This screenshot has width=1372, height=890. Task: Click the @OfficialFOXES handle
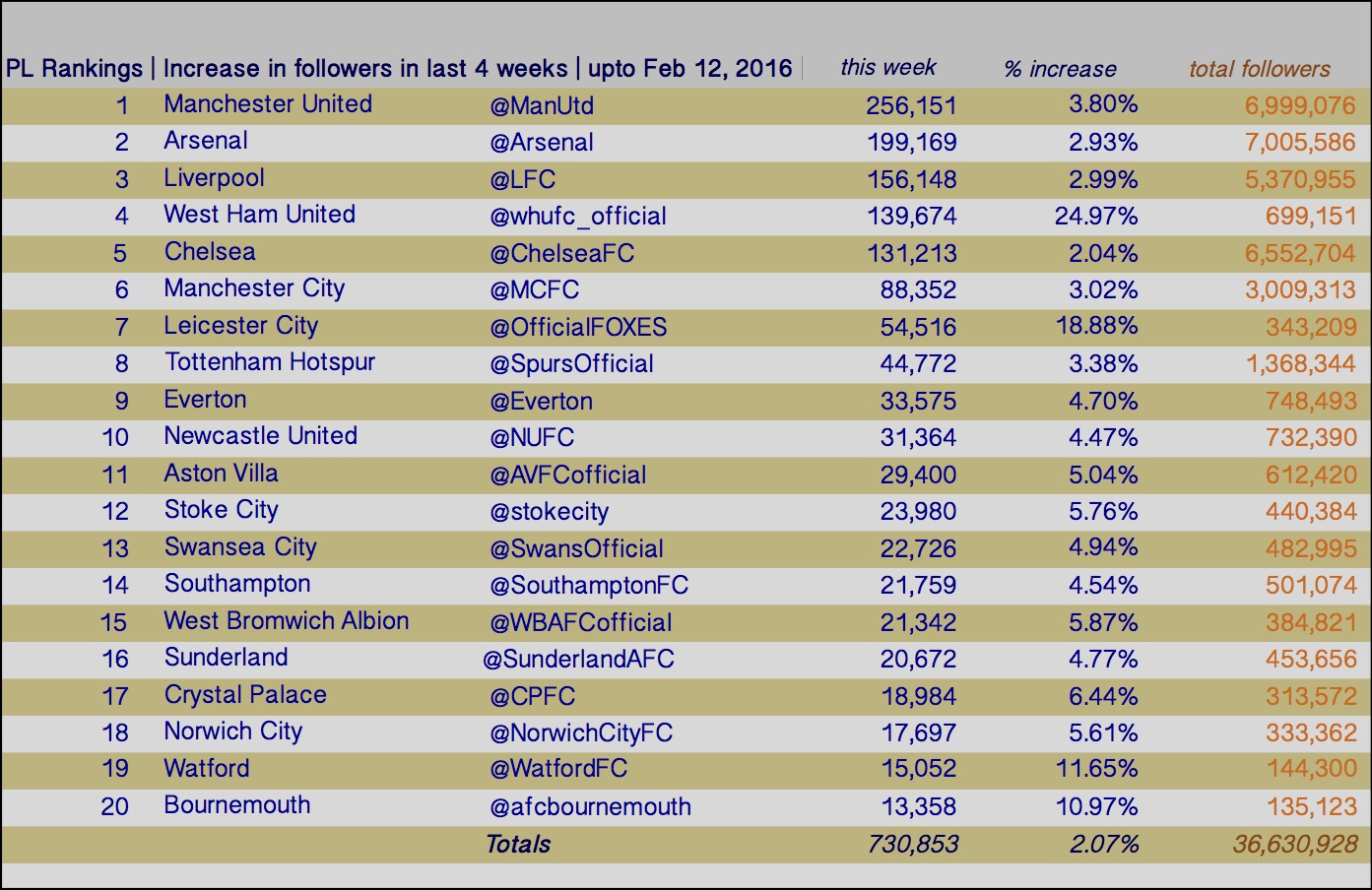pyautogui.click(x=578, y=327)
